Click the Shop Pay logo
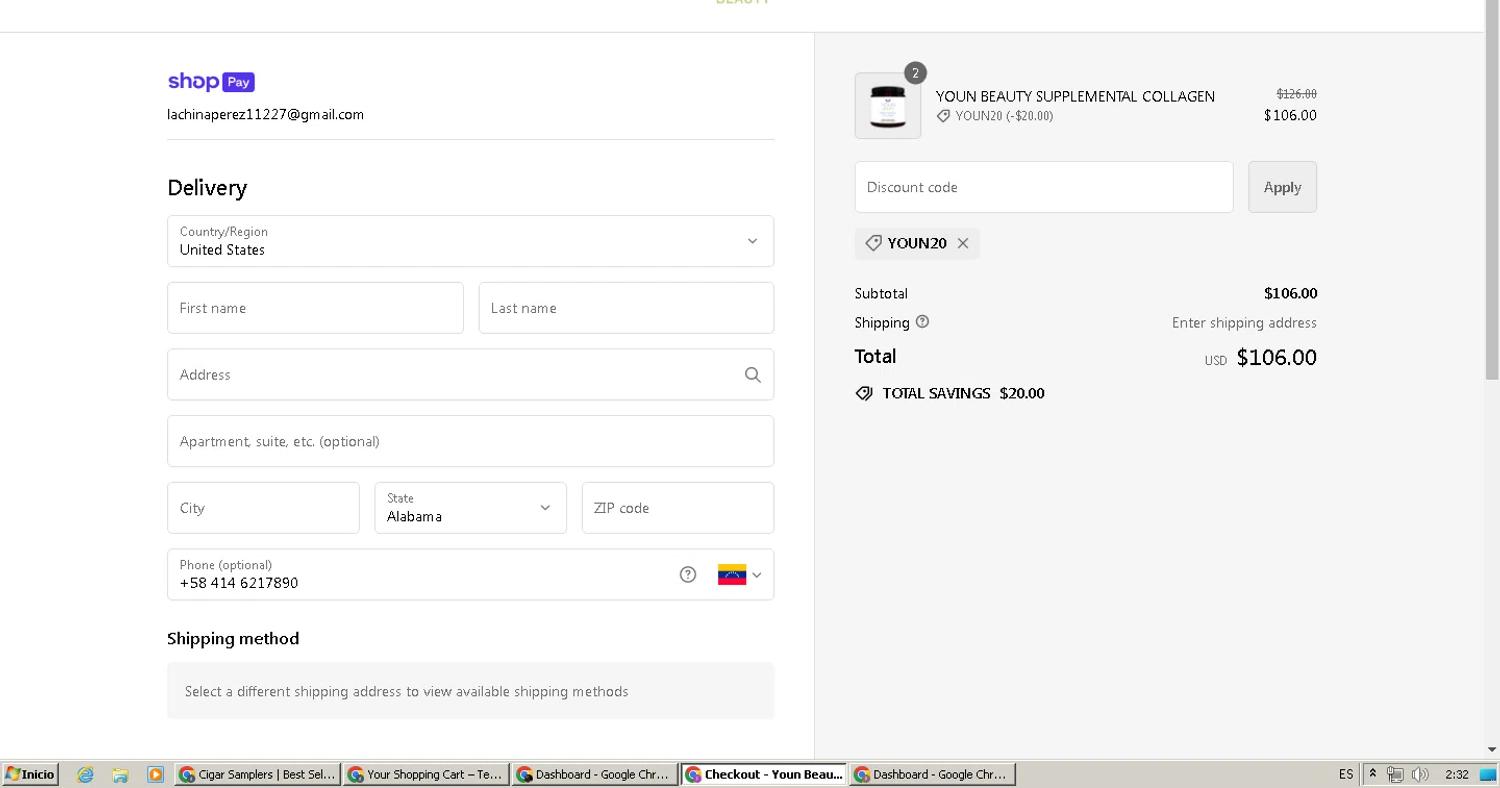The height and width of the screenshot is (788, 1500). coord(211,82)
